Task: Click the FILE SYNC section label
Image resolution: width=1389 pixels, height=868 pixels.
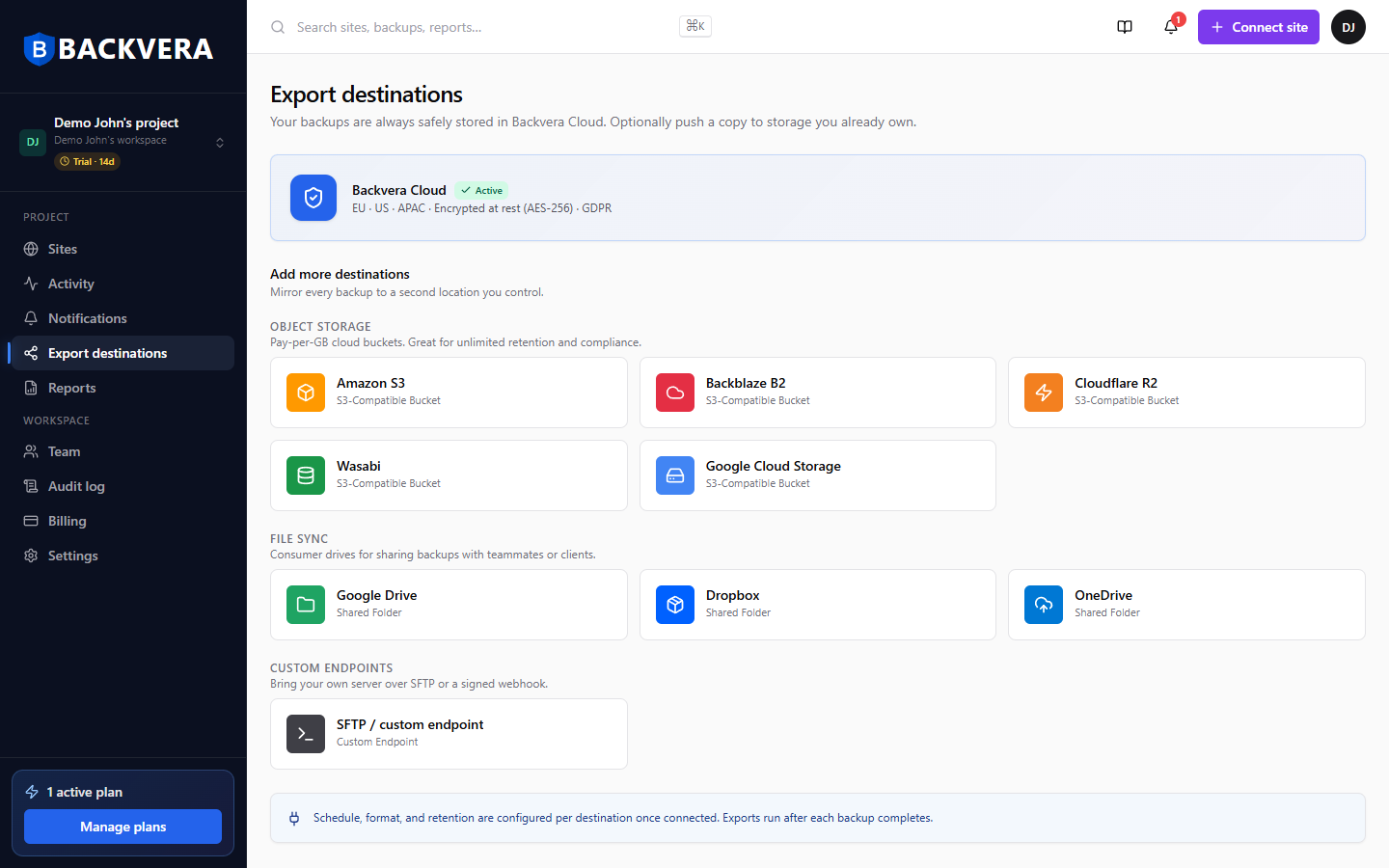Action: tap(299, 539)
